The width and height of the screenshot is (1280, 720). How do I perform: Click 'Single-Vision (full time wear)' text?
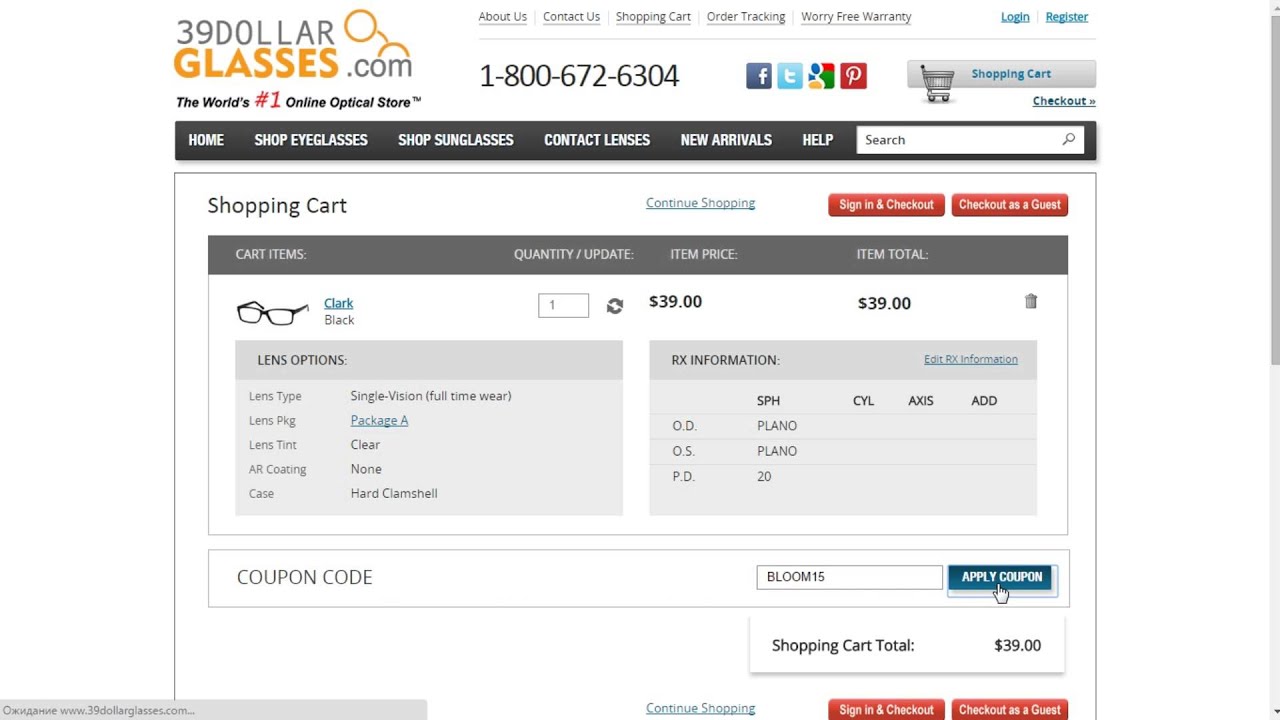coord(431,396)
